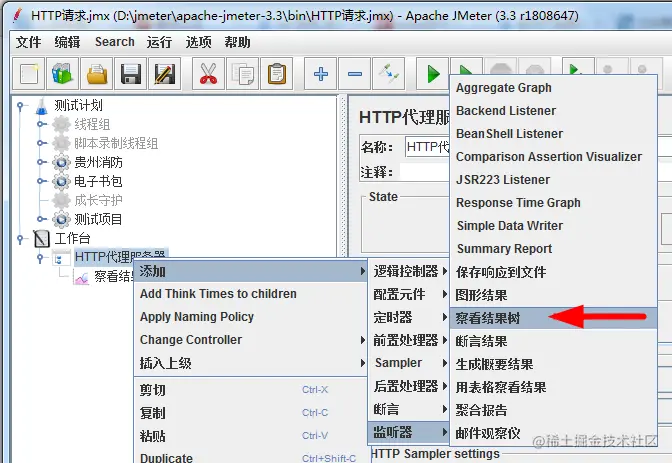Click in the 注释 input field
This screenshot has width=672, height=463.
(x=424, y=172)
